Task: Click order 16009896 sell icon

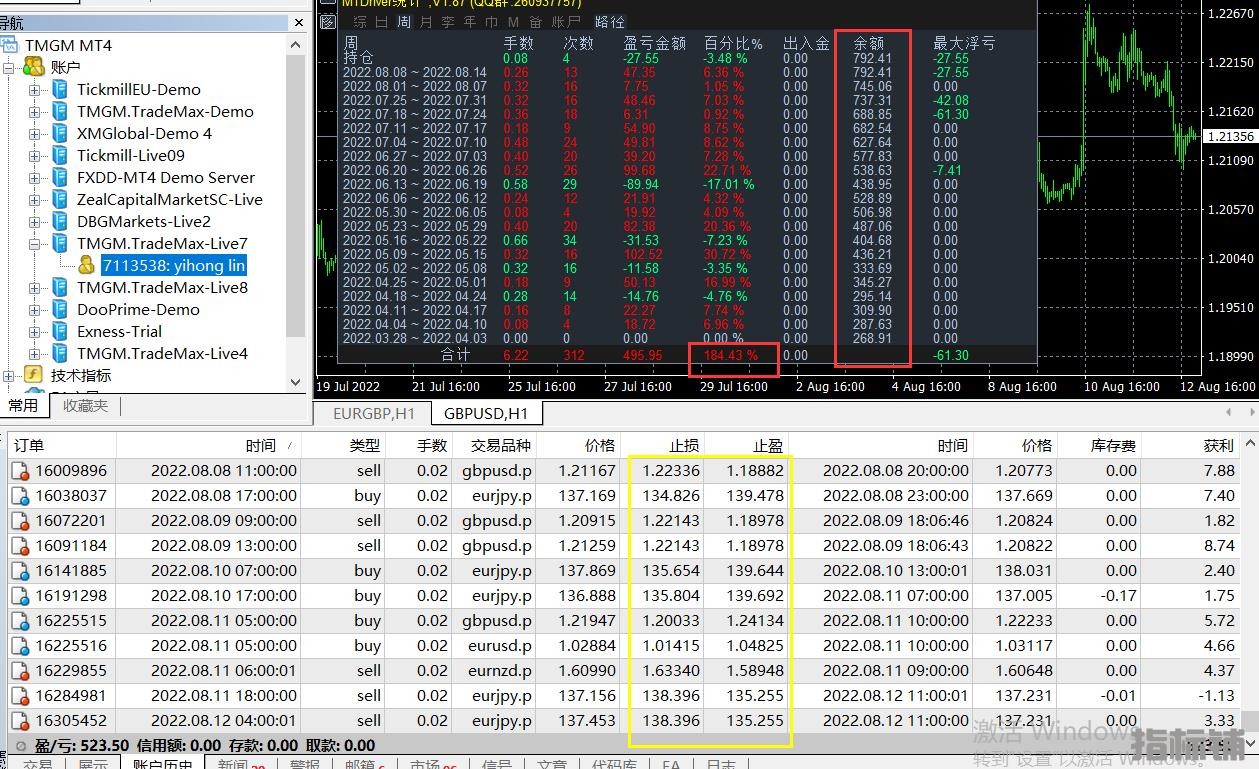Action: (x=20, y=471)
